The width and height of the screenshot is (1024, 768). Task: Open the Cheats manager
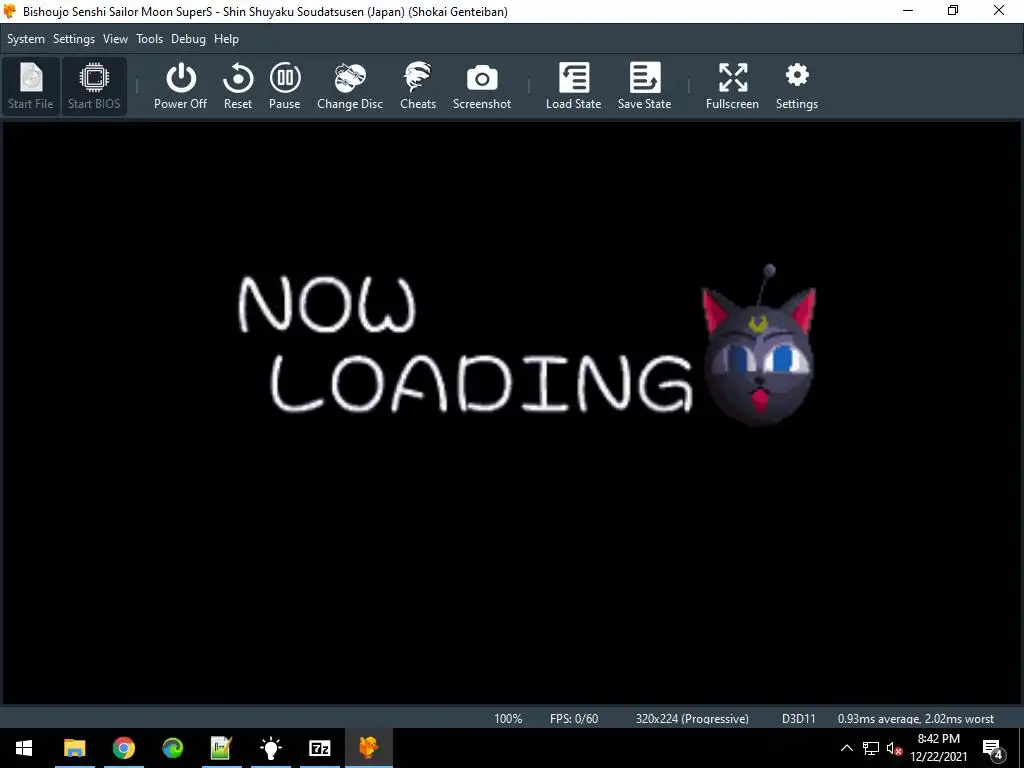[418, 86]
